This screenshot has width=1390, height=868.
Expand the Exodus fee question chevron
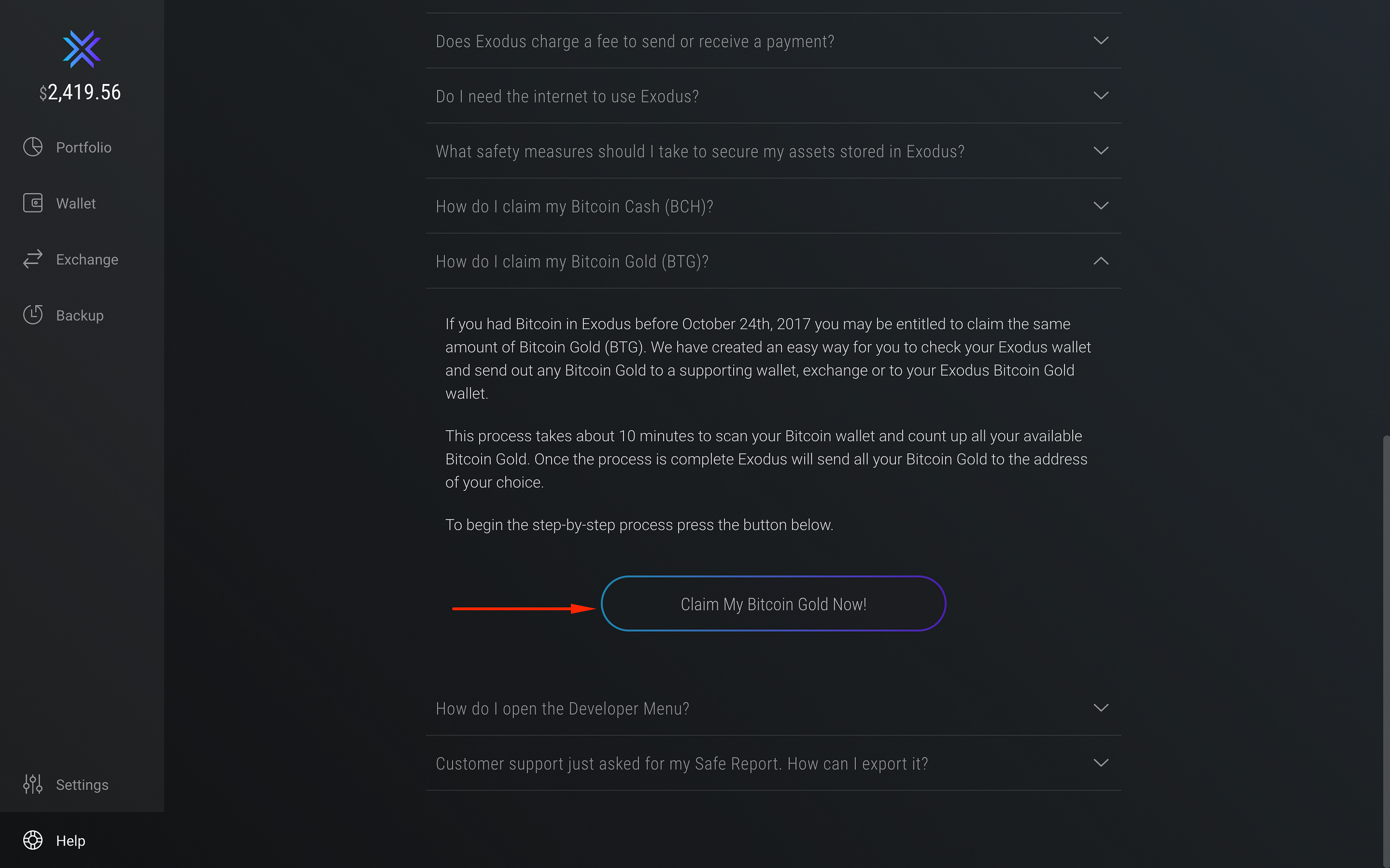point(1101,41)
